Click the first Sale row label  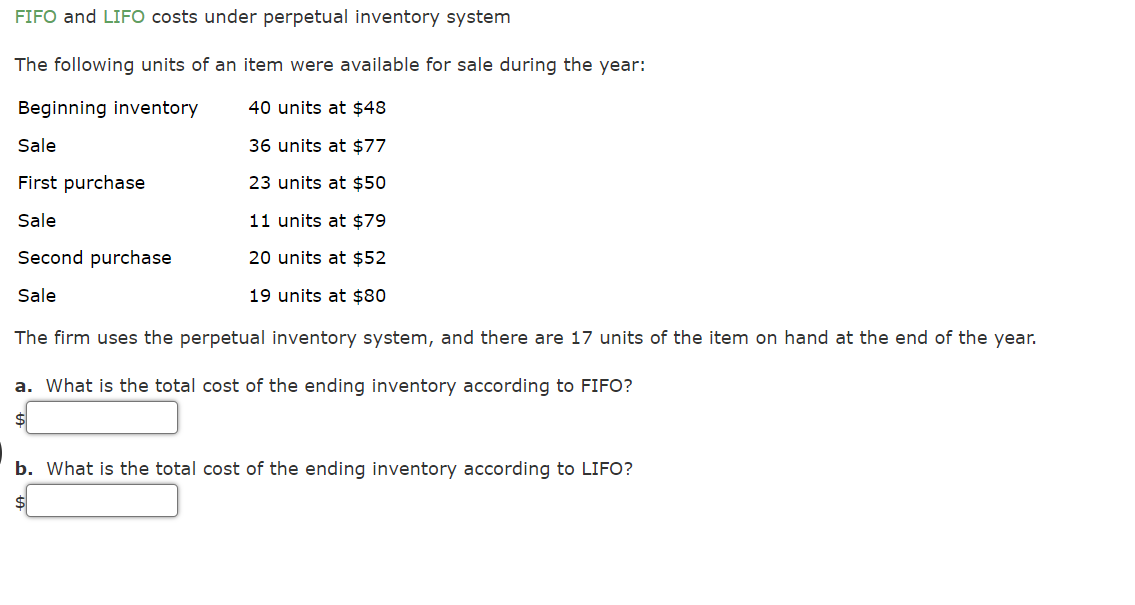click(36, 145)
